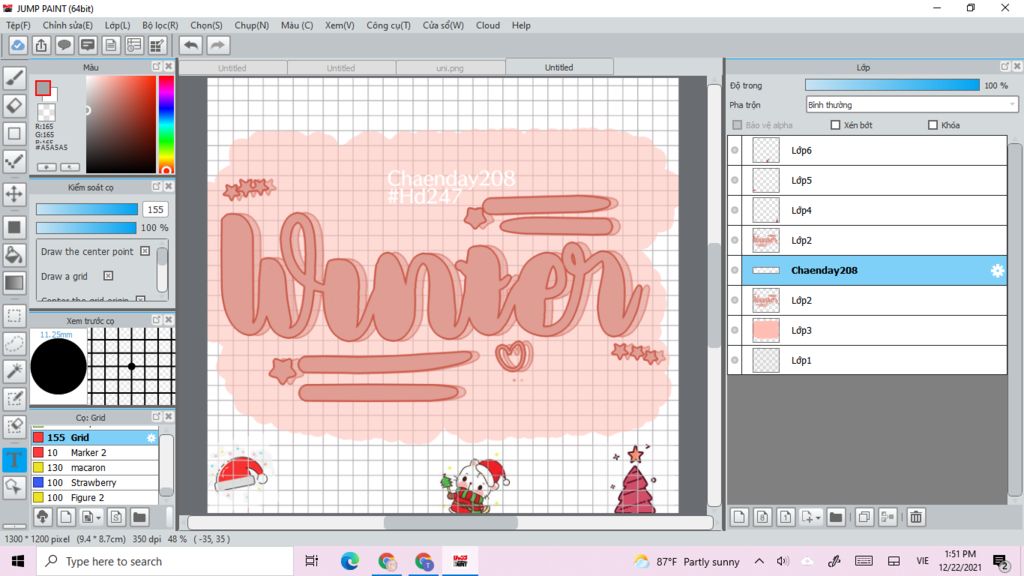Click the canvas horizontal scrollbar
The width and height of the screenshot is (1024, 576).
point(450,522)
